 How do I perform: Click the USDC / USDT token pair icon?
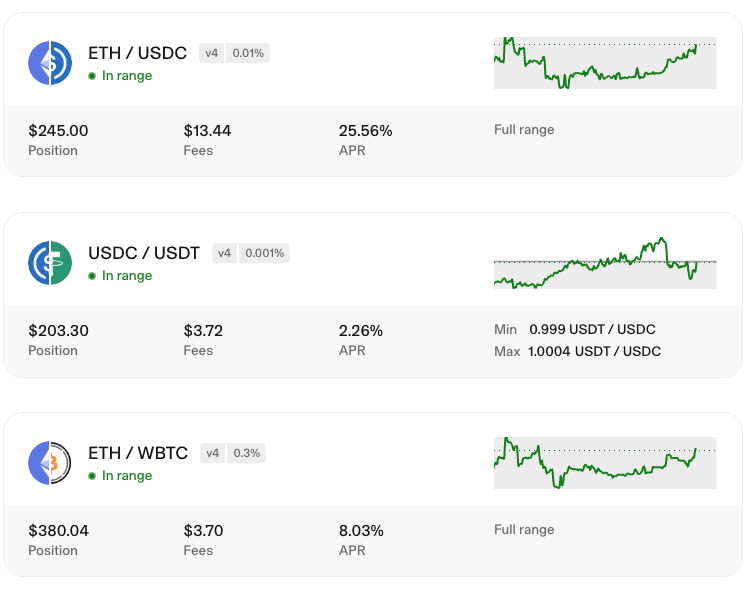pos(50,263)
